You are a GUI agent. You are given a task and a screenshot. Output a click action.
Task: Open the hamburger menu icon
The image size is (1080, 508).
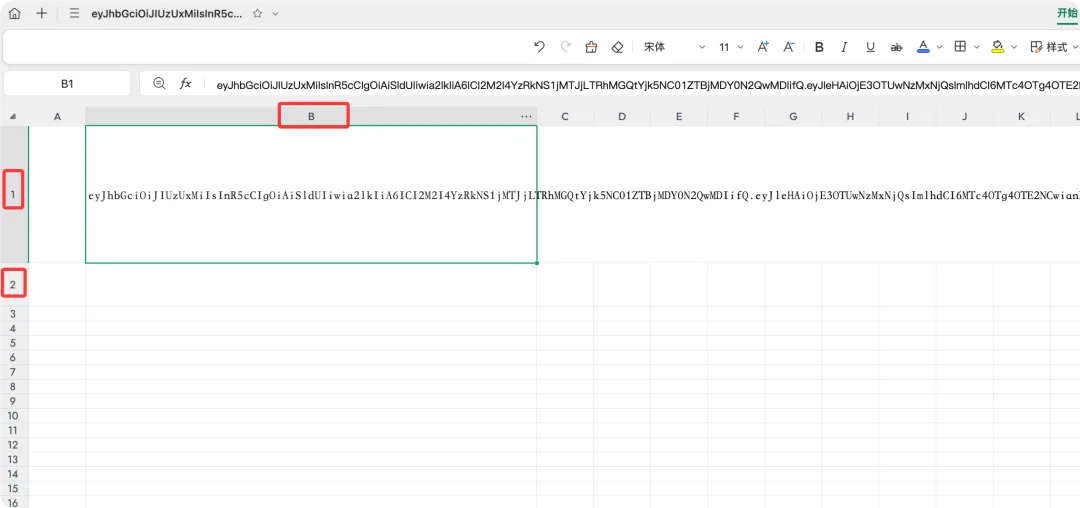[x=75, y=13]
